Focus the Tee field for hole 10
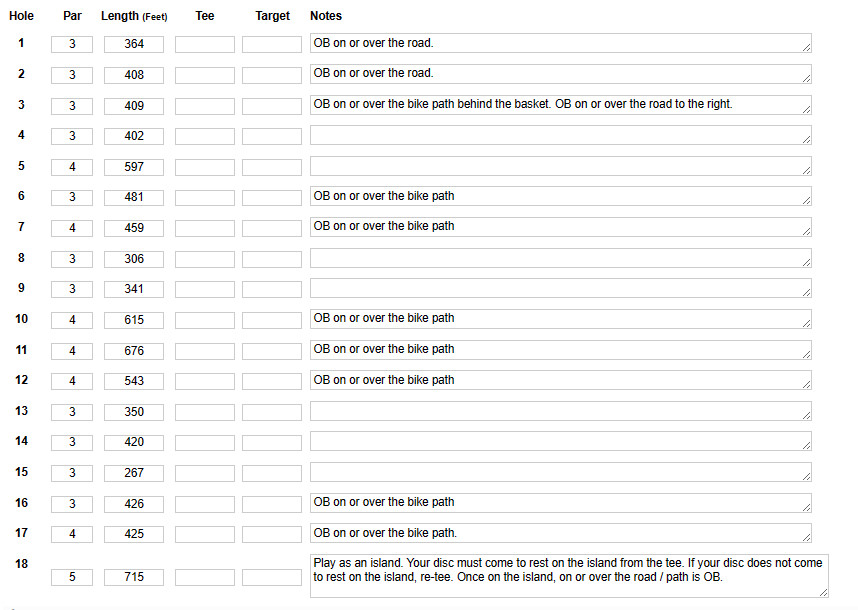The height and width of the screenshot is (610, 858). [x=205, y=320]
